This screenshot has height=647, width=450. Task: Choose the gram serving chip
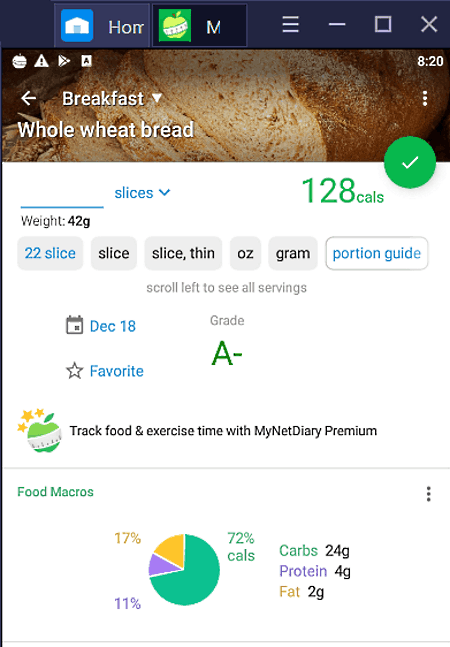[293, 253]
